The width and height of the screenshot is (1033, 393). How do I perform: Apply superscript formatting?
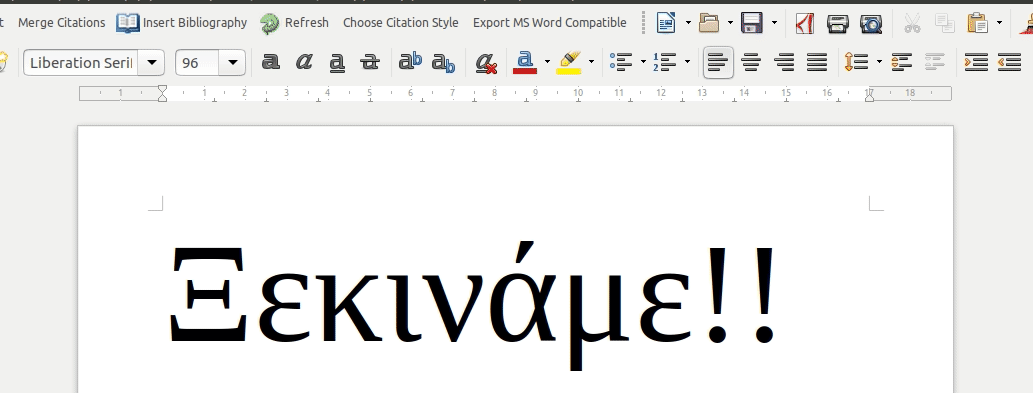tap(410, 62)
